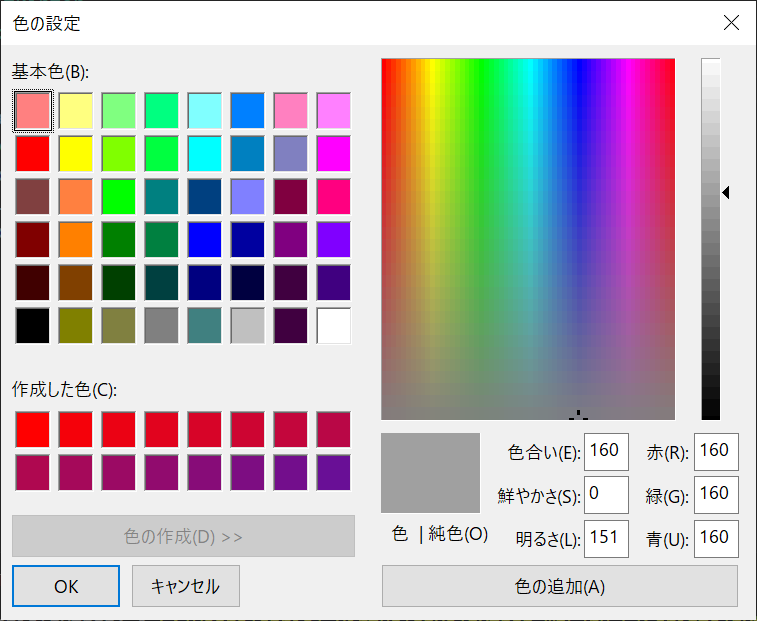Select the hot pink basic color swatch
Screen dimensions: 757x621
[x=334, y=197]
